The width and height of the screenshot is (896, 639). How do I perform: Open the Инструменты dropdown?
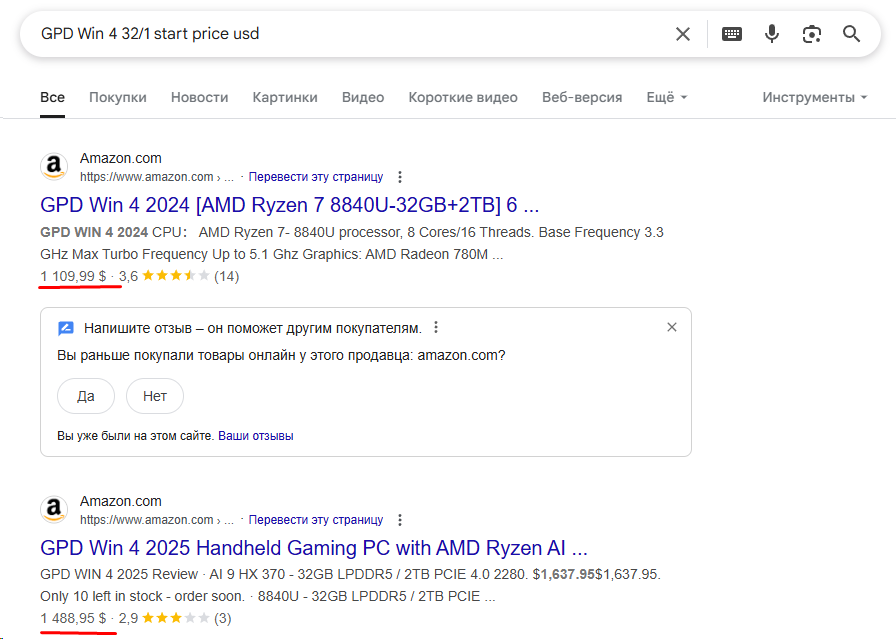coord(815,97)
